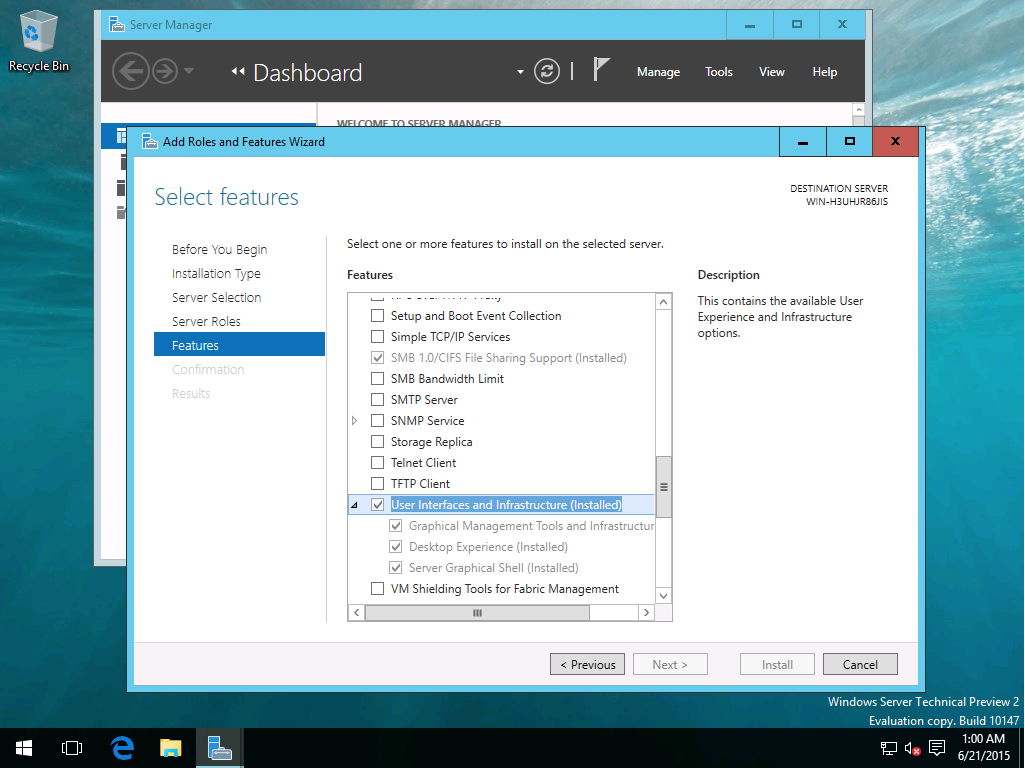Viewport: 1025px width, 768px height.
Task: Click the Action Center tray icon
Action: point(937,748)
